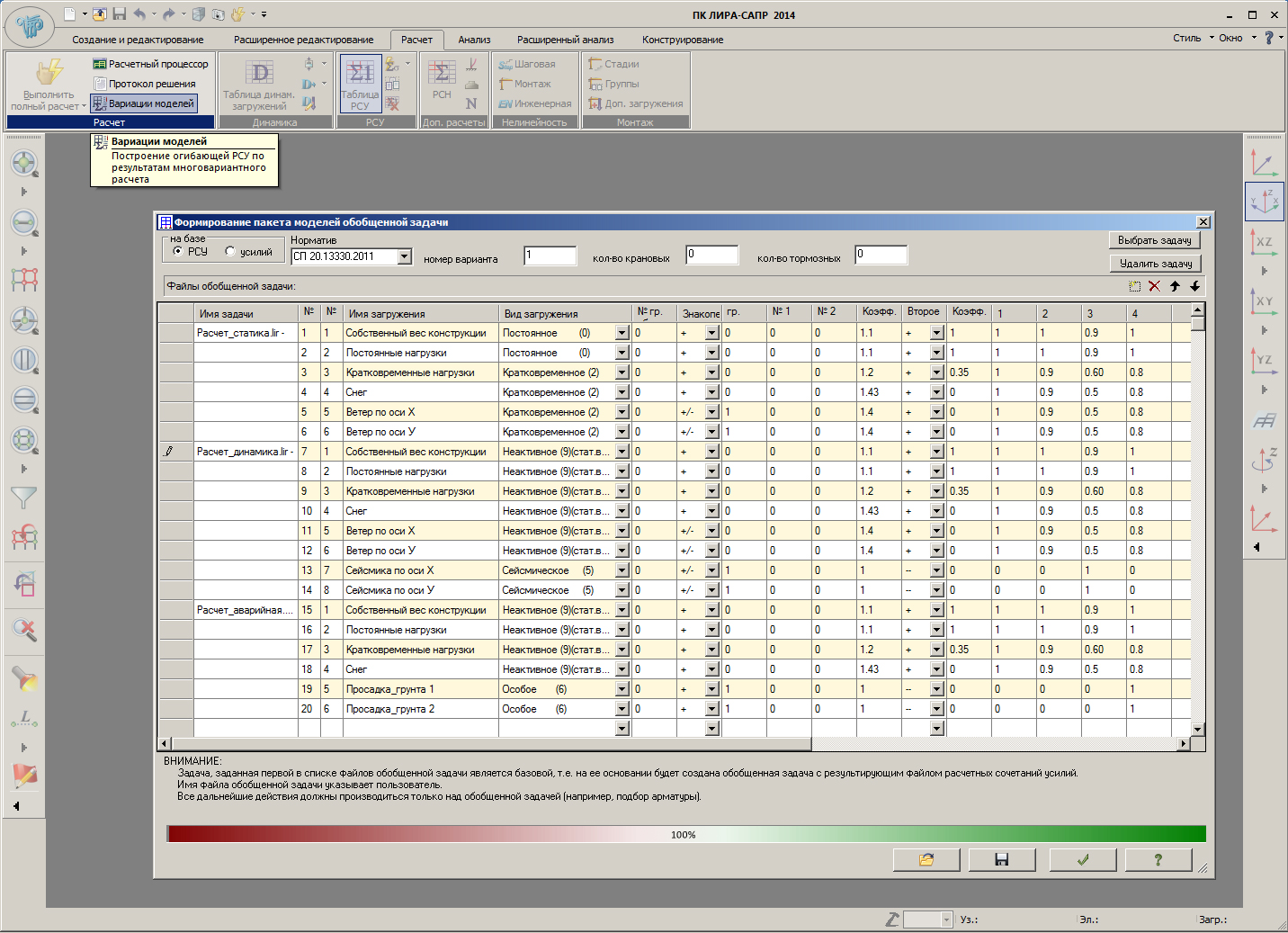
Task: Move row down with the down arrow icon
Action: tap(1194, 286)
